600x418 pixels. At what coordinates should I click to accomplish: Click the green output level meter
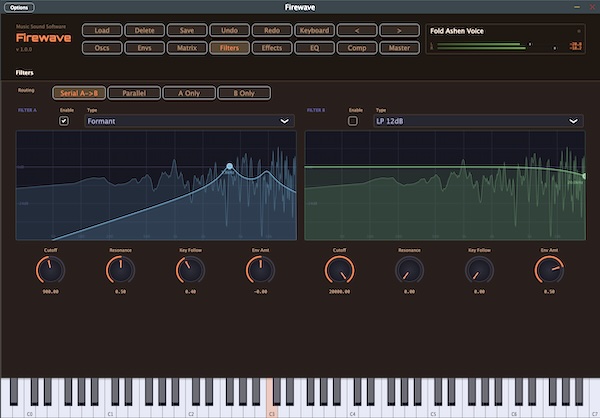[x=481, y=46]
